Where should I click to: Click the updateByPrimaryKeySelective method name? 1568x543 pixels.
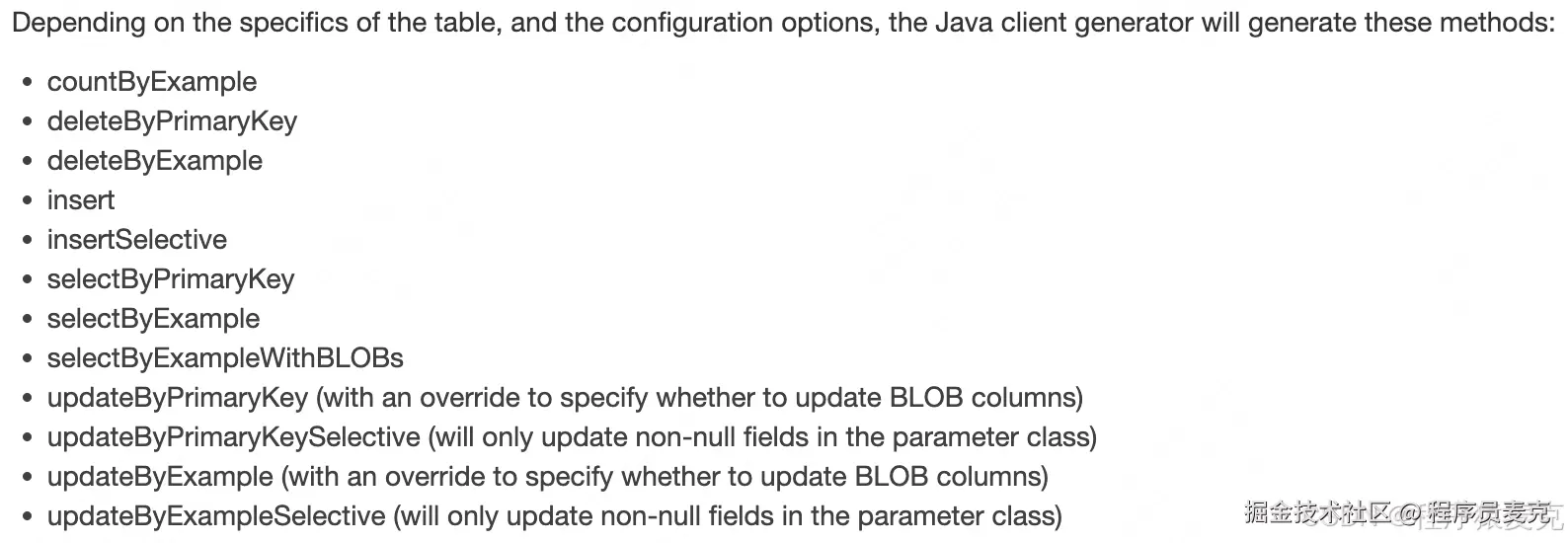[233, 437]
